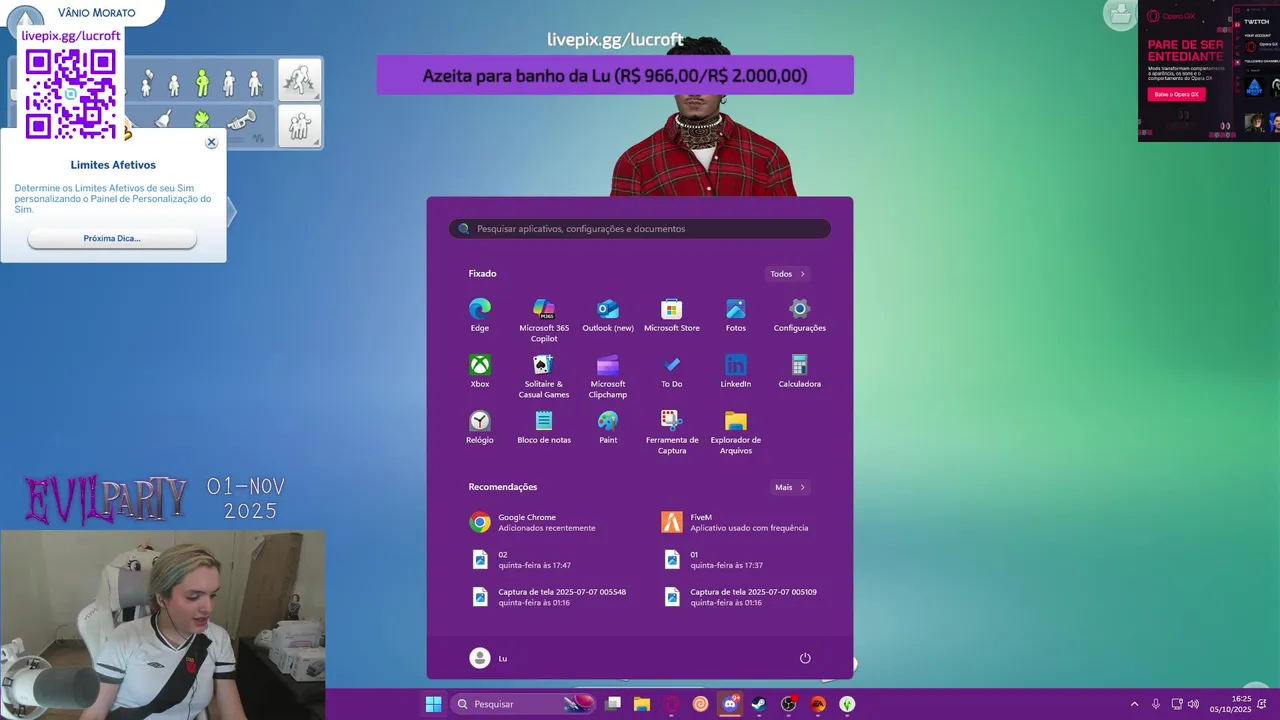Screen dimensions: 1280x720
Task: Close the Limites Afetivos tip
Action: tap(211, 143)
